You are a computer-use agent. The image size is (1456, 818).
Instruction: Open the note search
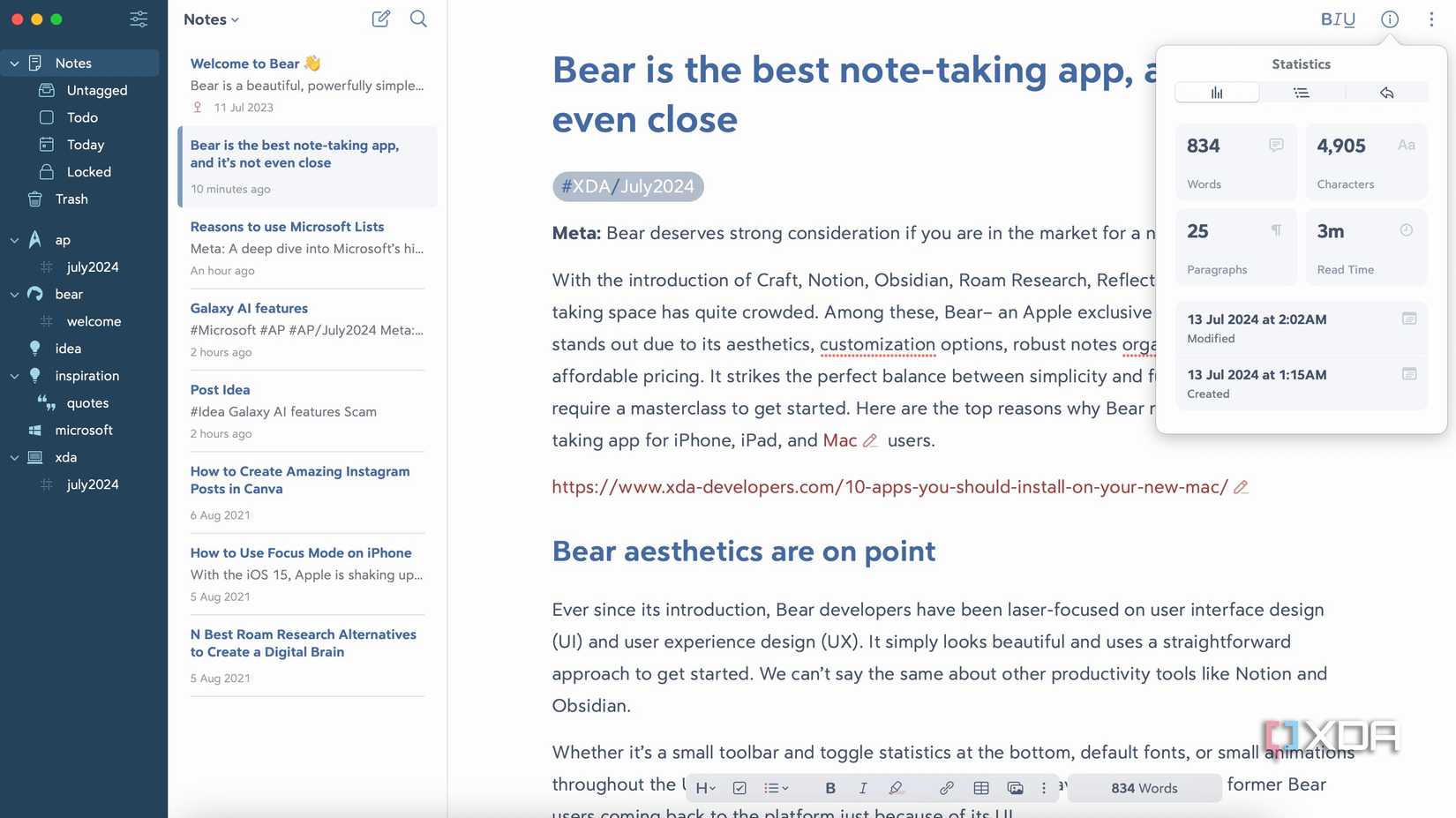click(x=418, y=19)
